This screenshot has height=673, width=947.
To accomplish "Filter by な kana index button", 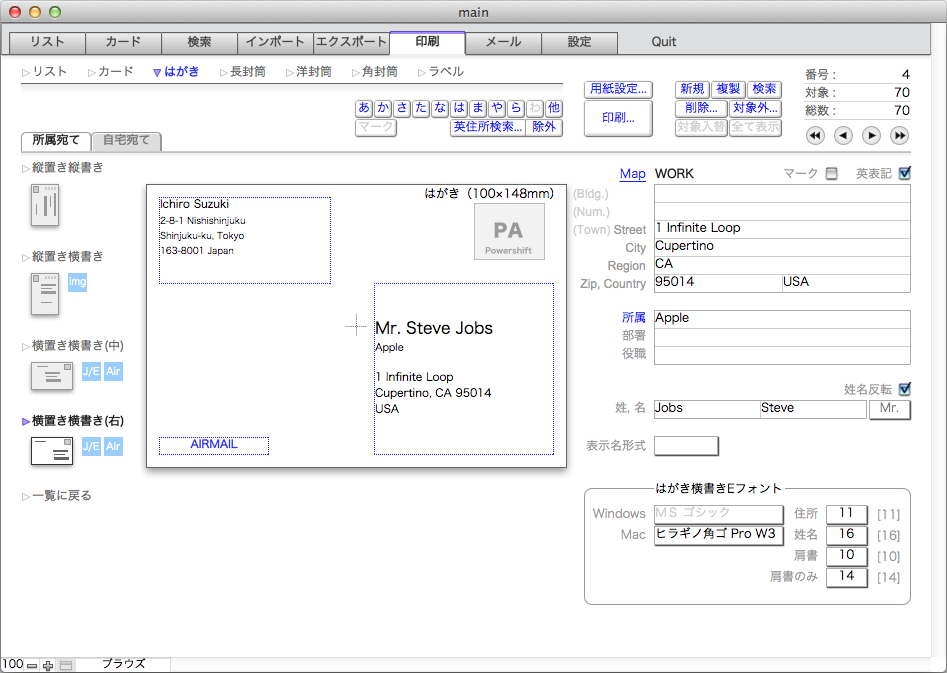I will click(440, 108).
